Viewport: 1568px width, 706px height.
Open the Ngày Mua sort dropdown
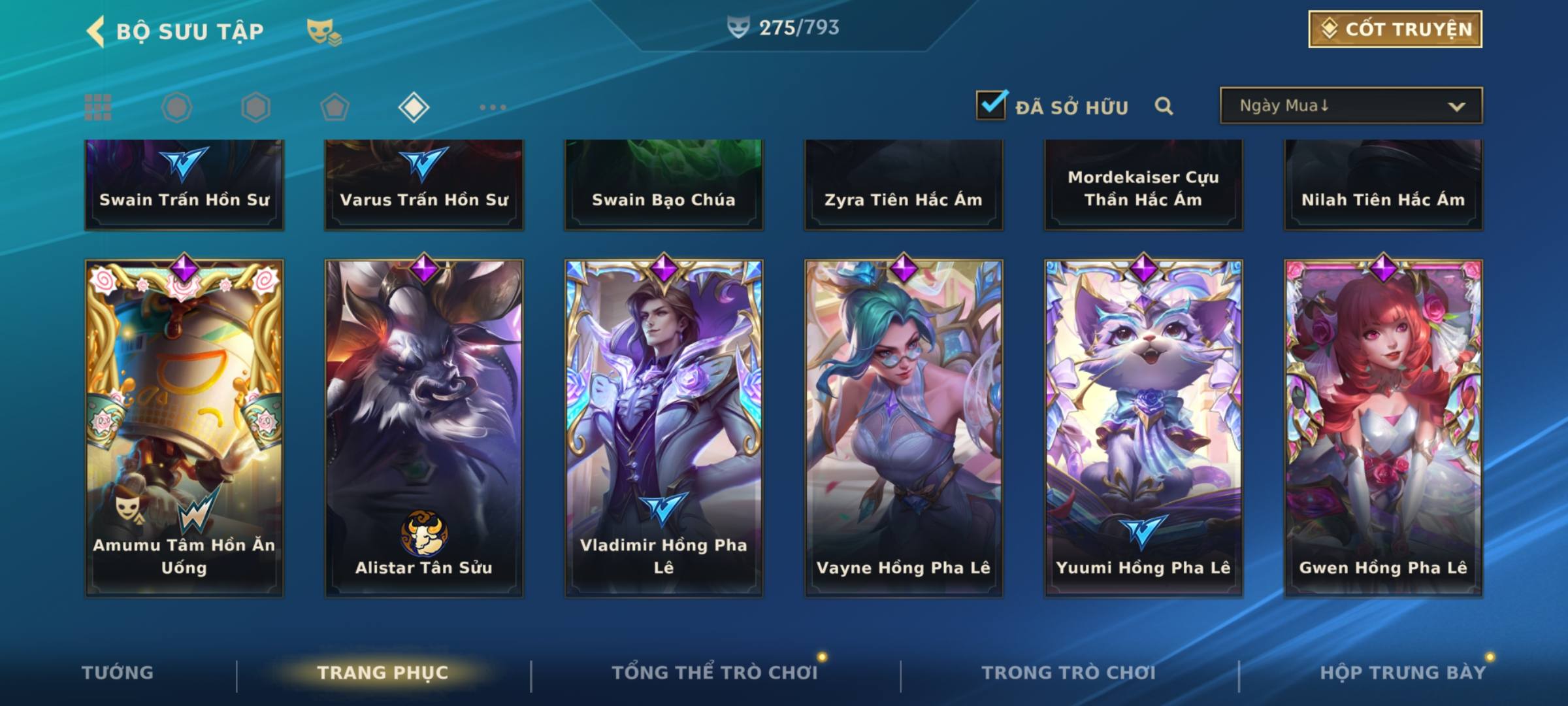[x=1351, y=105]
